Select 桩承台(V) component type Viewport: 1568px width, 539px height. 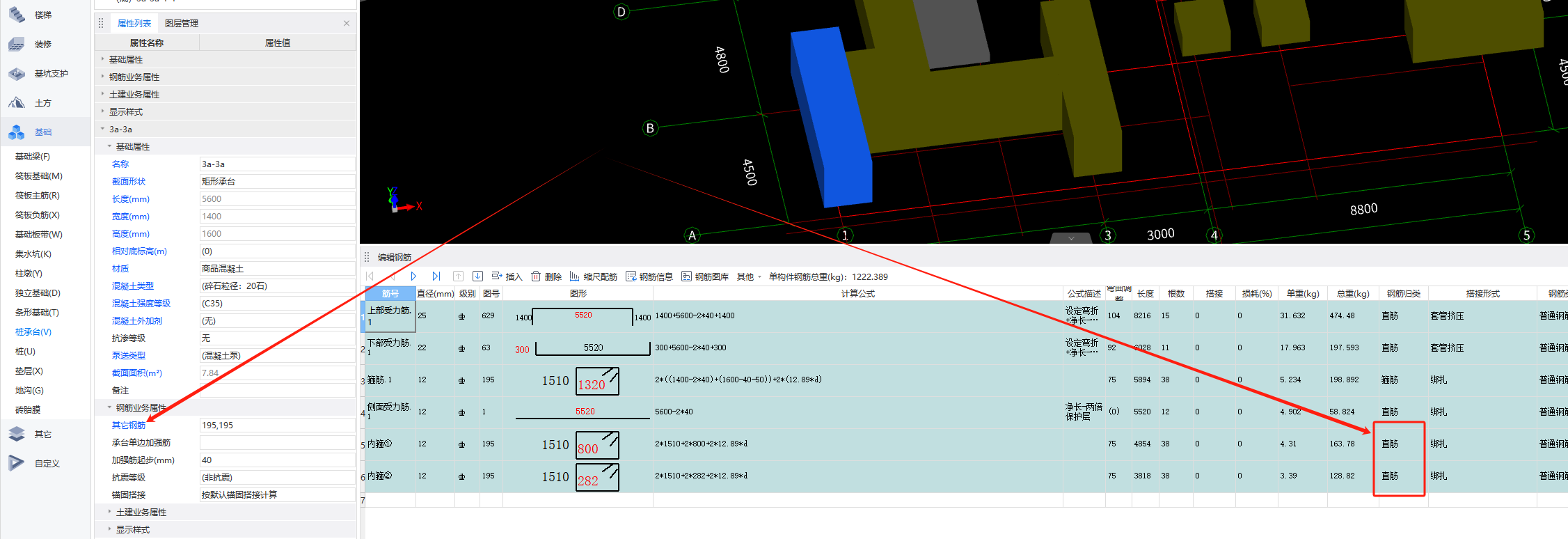point(33,332)
